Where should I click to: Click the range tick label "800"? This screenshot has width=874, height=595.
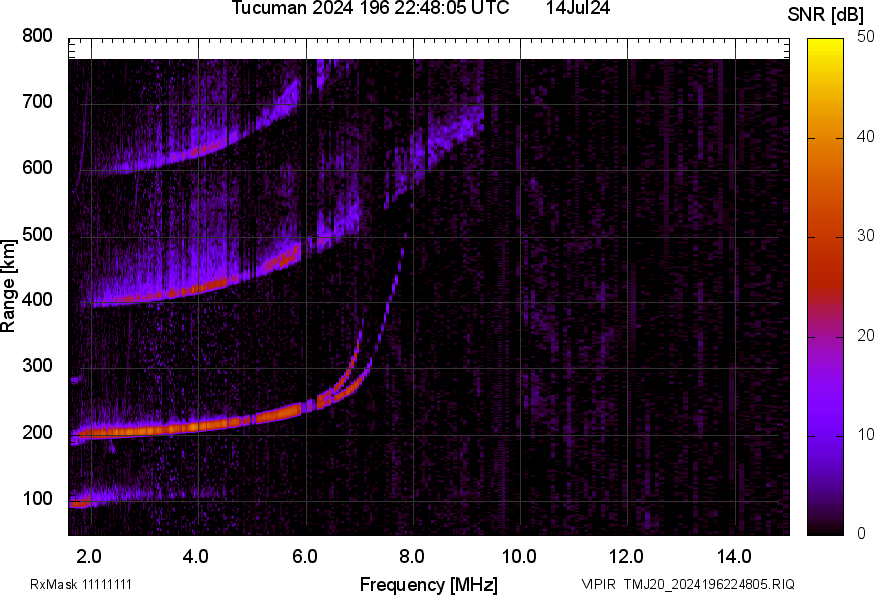(37, 36)
